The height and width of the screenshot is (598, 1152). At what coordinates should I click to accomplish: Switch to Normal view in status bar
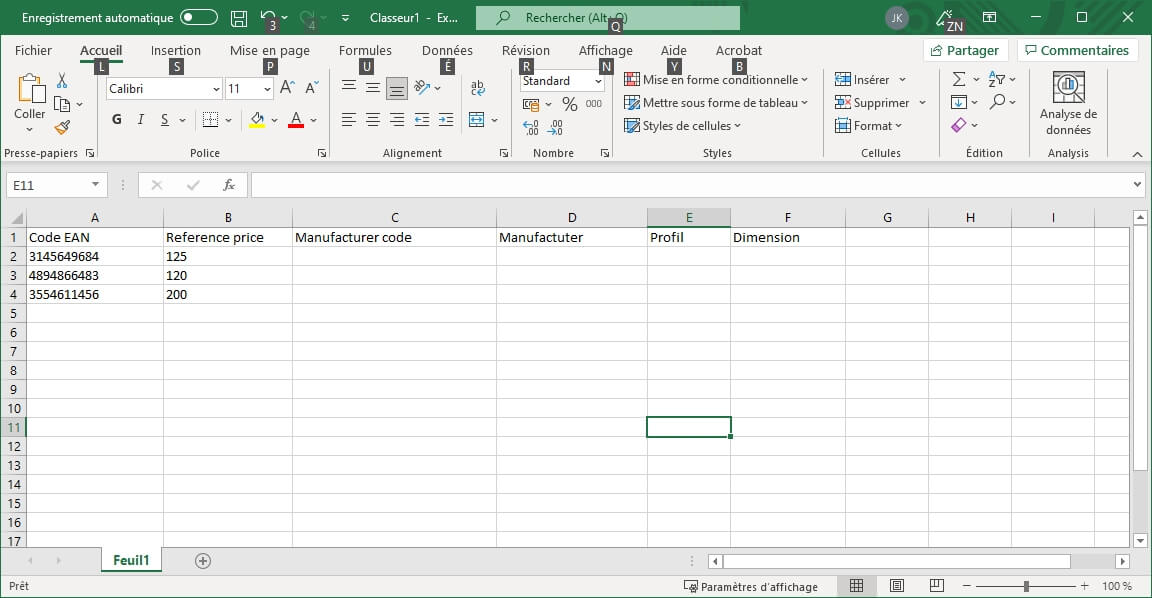[x=857, y=586]
